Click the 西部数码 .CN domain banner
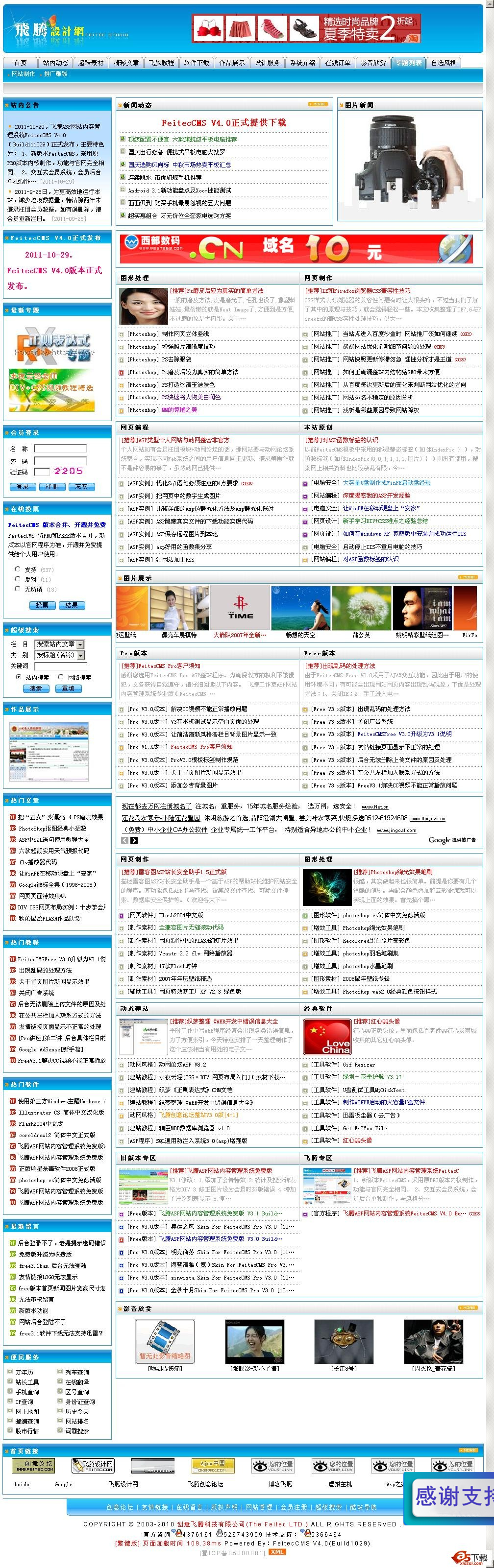The height and width of the screenshot is (1568, 494). pyautogui.click(x=296, y=248)
